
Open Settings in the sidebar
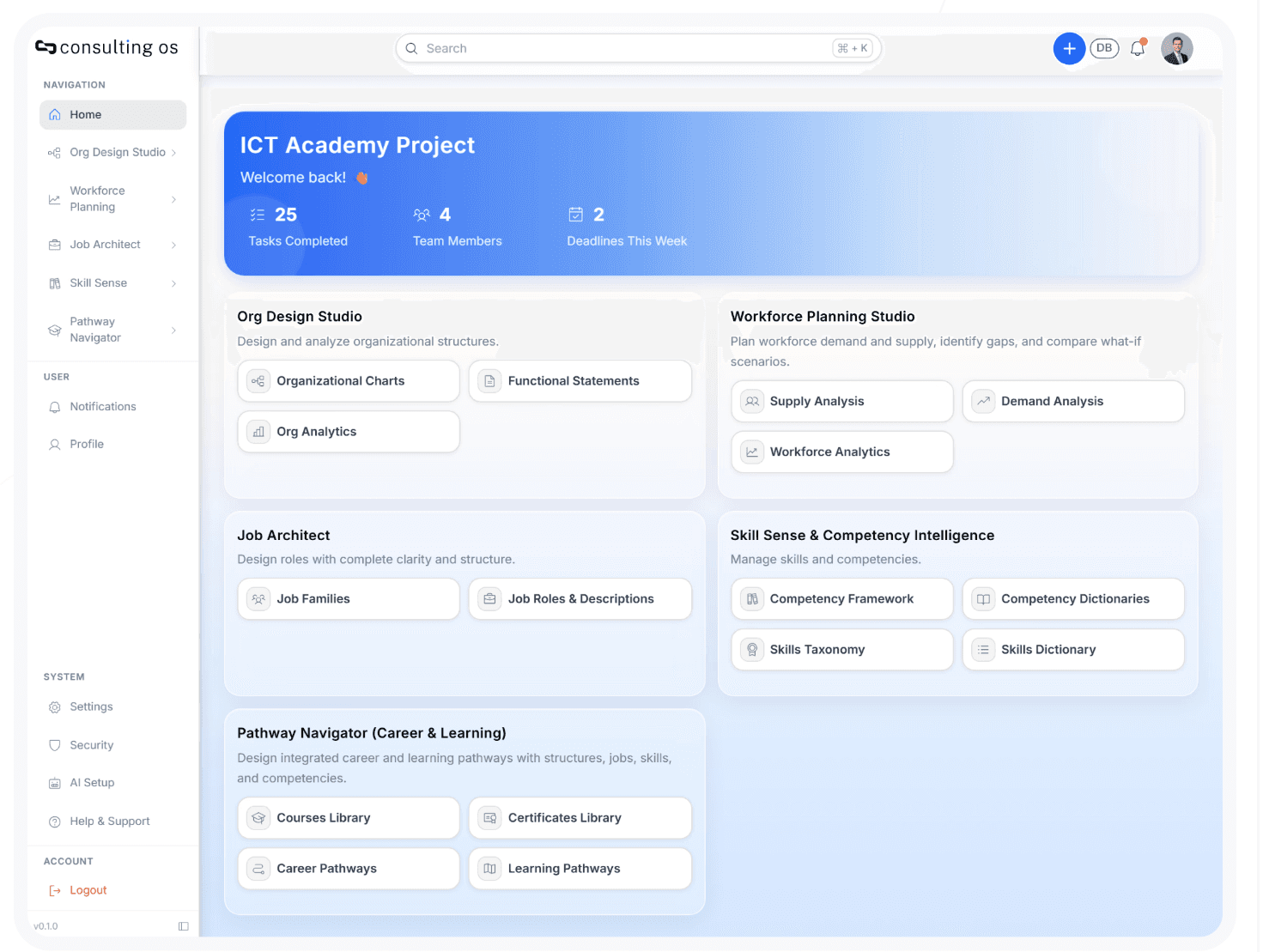point(112,707)
